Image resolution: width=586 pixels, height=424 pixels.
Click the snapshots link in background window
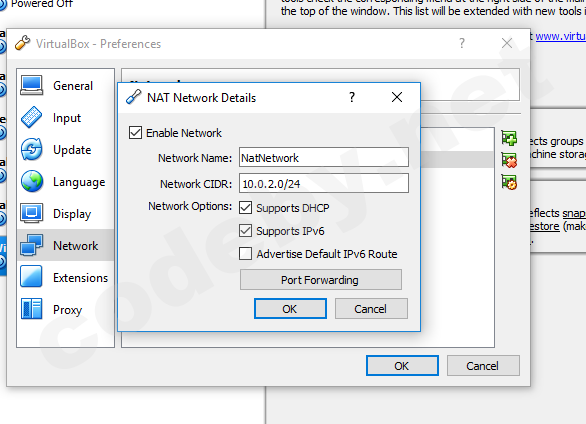click(x=574, y=213)
